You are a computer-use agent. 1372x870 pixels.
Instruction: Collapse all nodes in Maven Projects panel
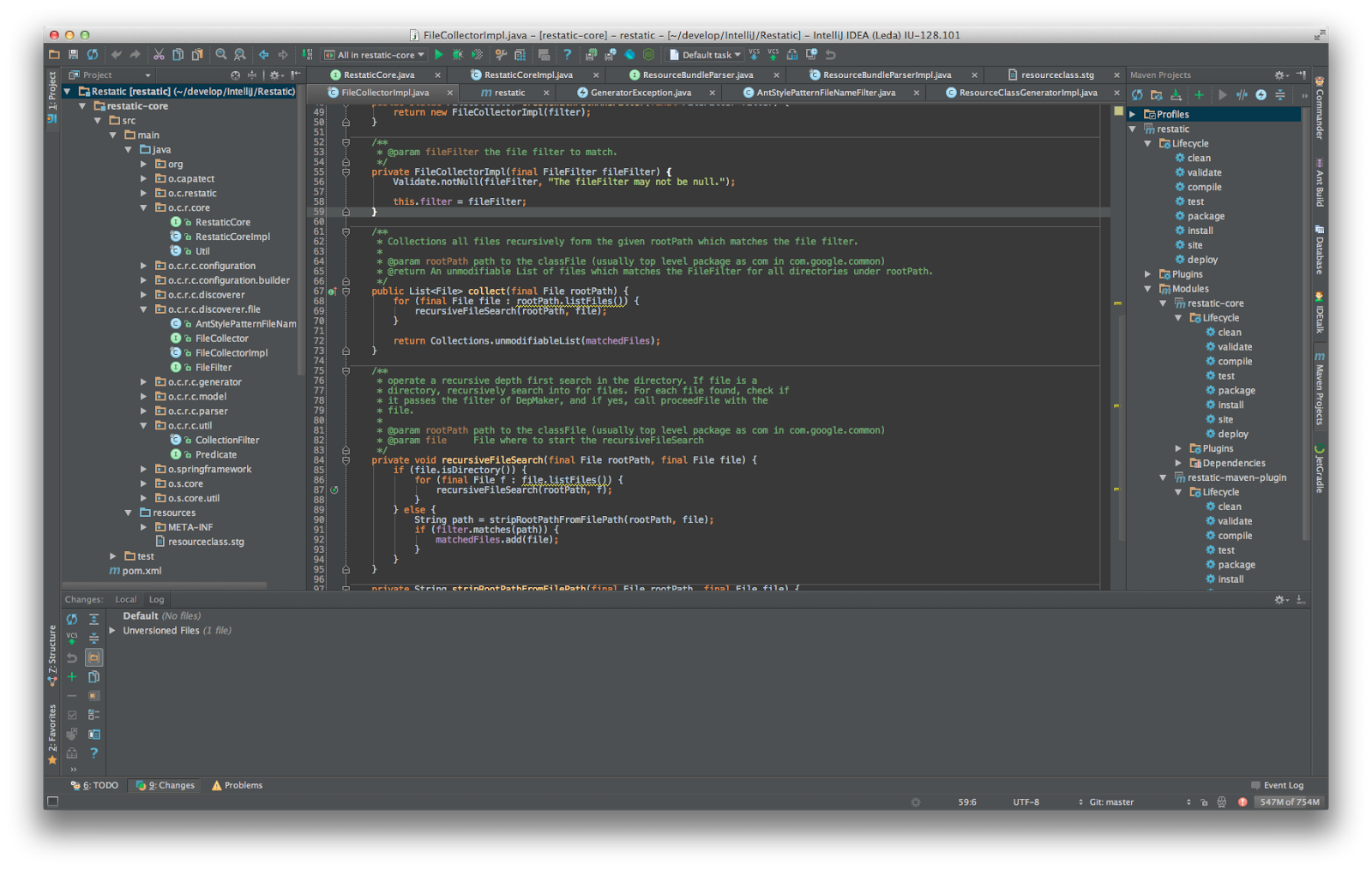point(1280,94)
